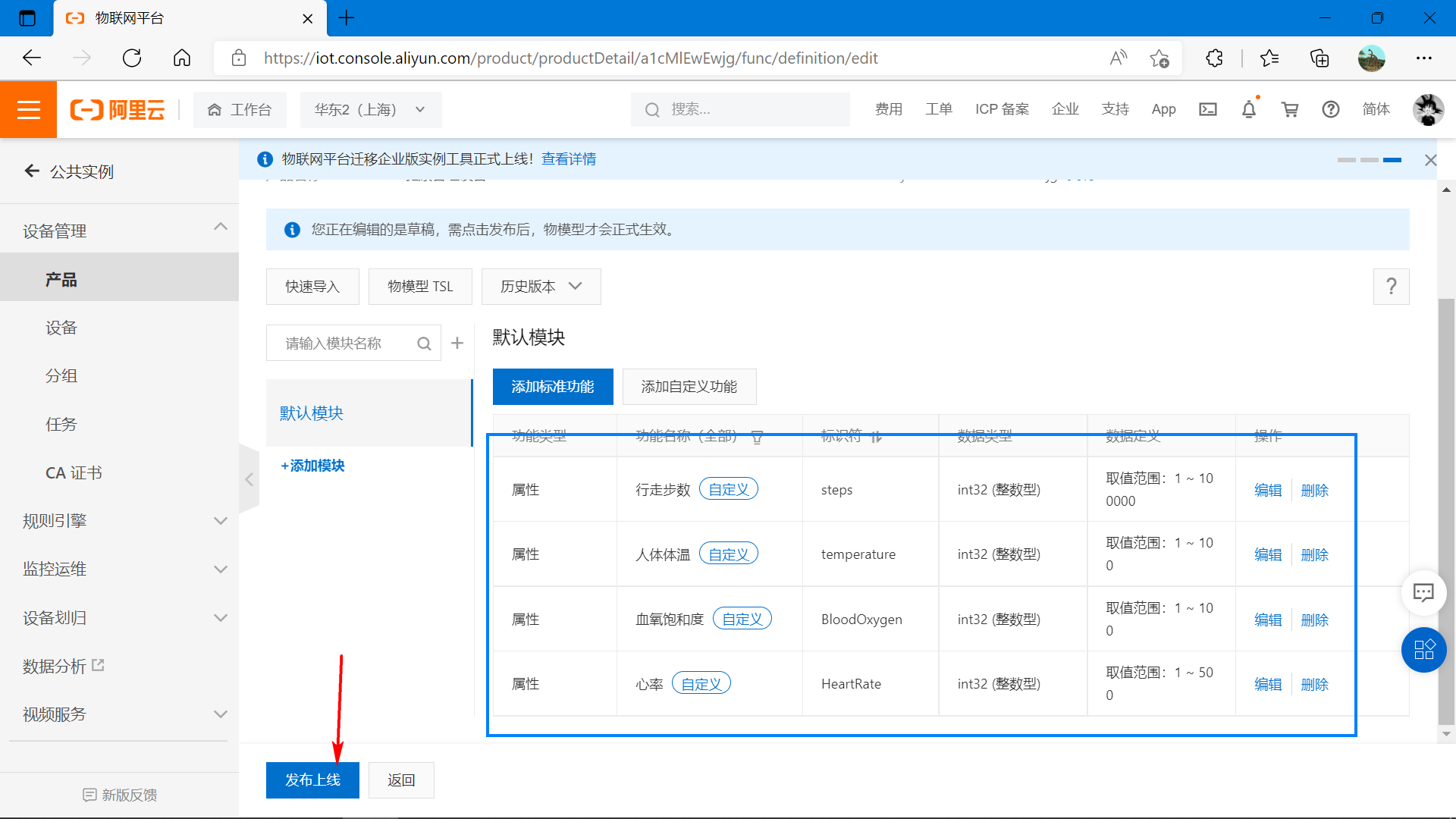Open 数据分析 external link

64,667
